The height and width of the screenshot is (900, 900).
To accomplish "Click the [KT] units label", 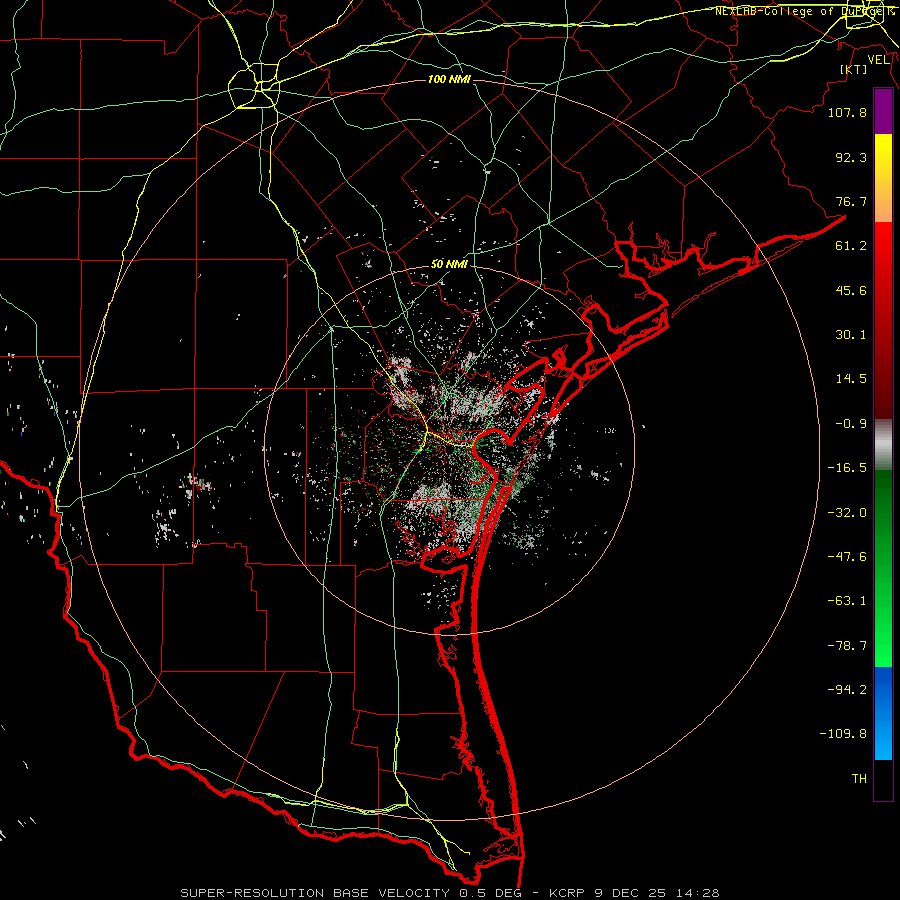I will coord(854,69).
